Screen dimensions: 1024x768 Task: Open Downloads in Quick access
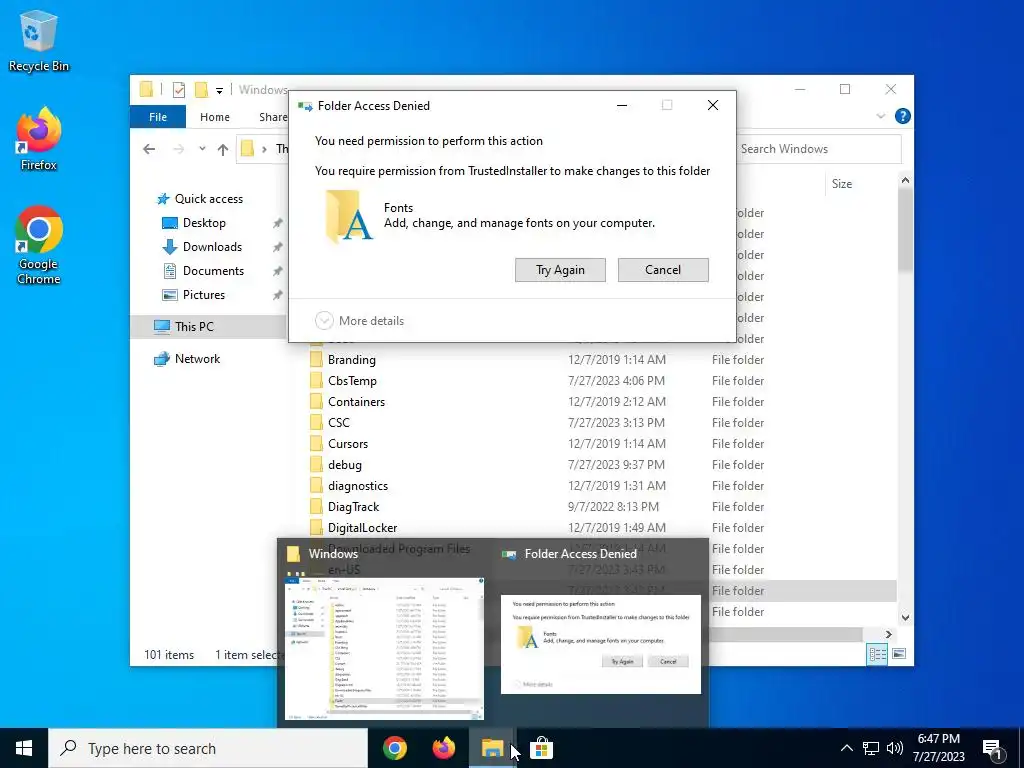coord(202,247)
